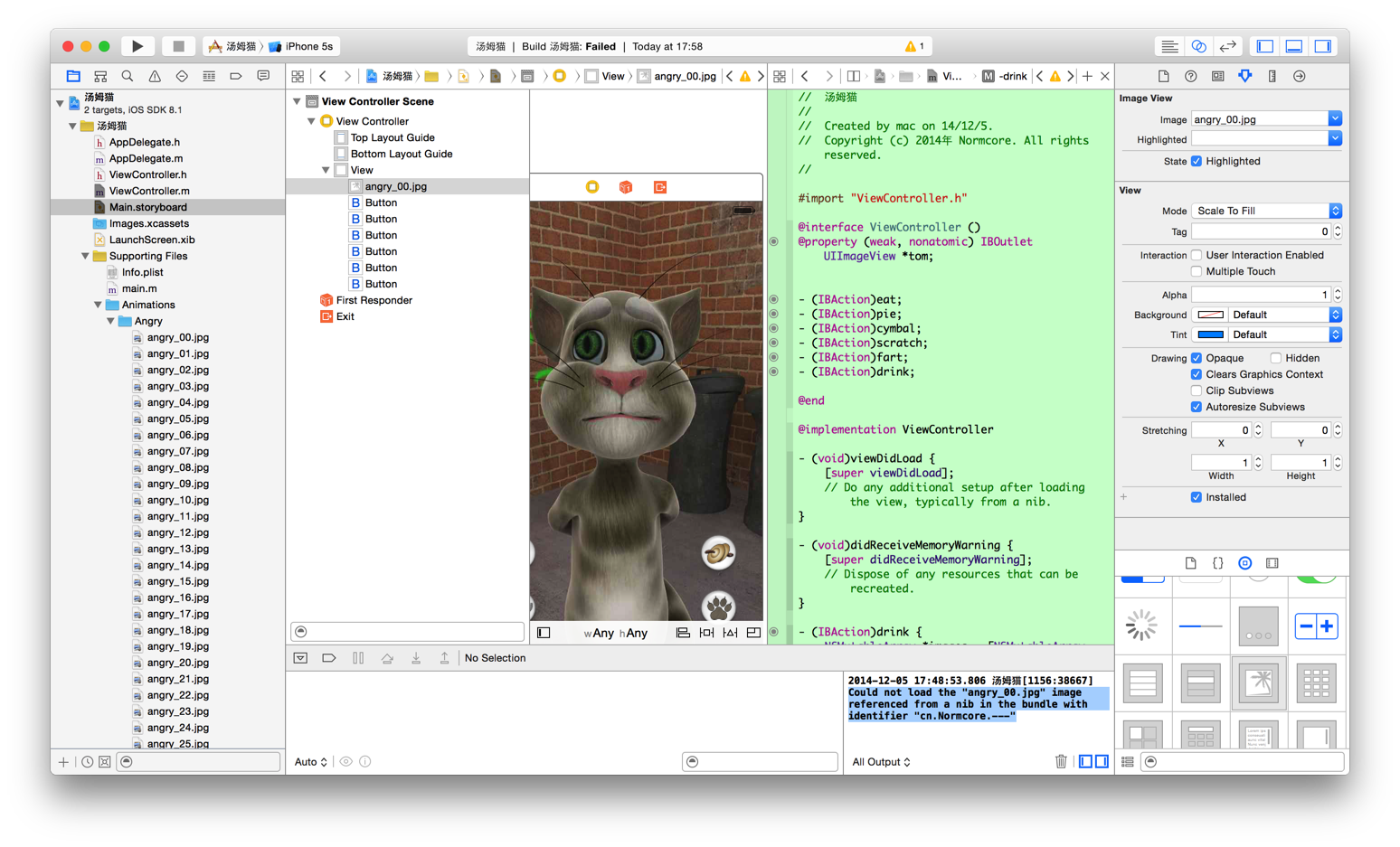This screenshot has width=1400, height=847.
Task: Toggle the document outline button
Action: [x=544, y=633]
